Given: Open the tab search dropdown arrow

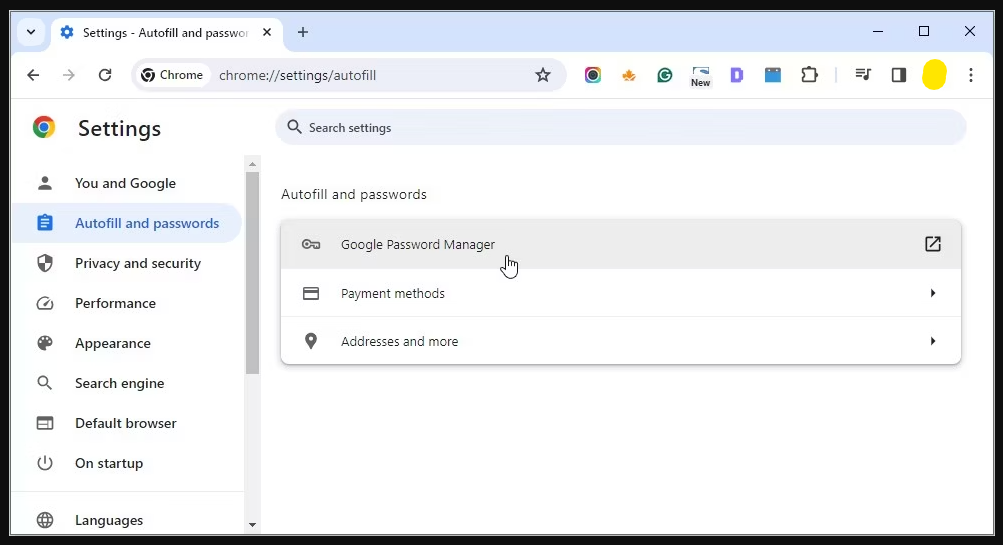Looking at the screenshot, I should click(x=31, y=32).
